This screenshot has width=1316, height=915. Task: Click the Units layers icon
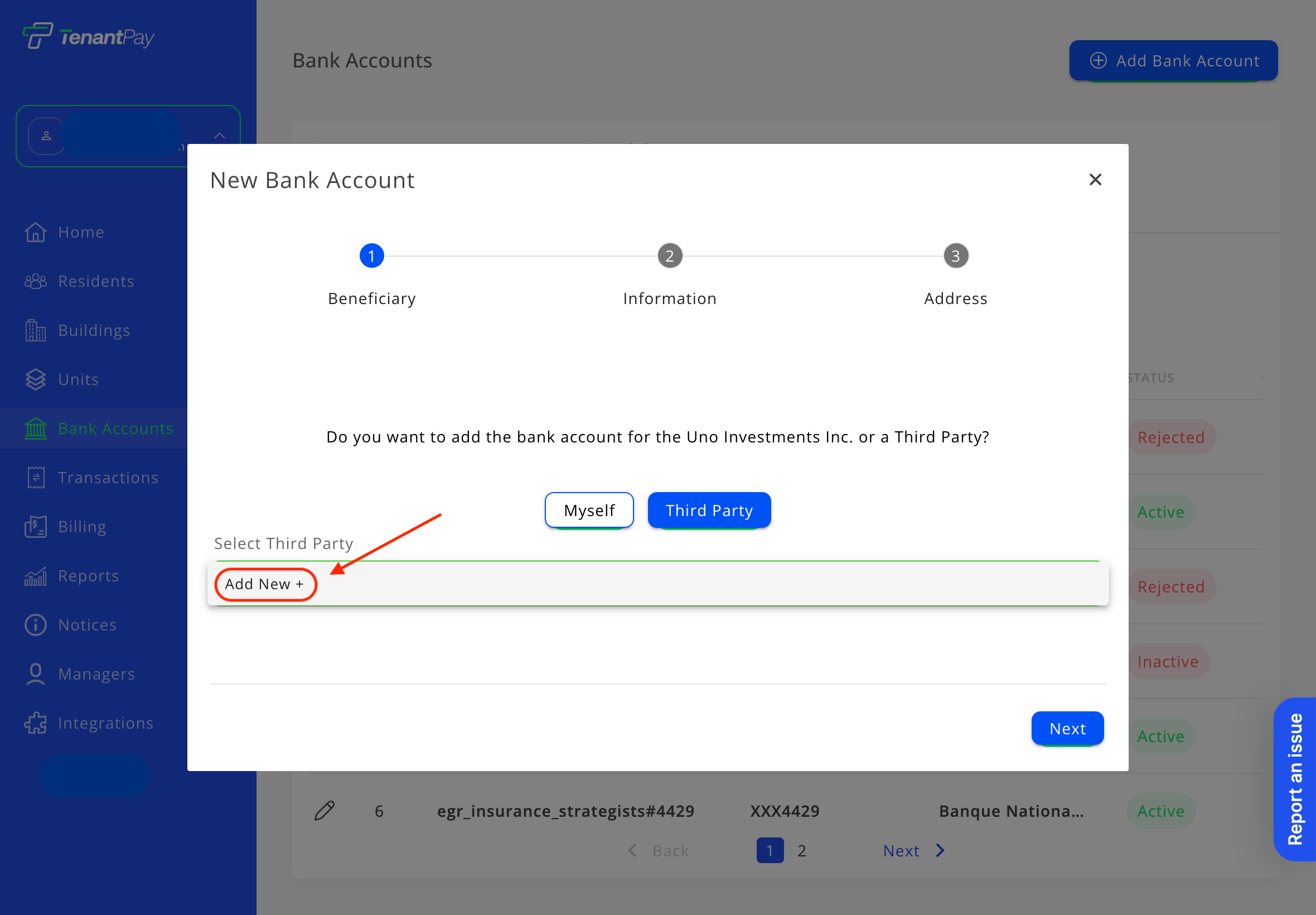click(36, 379)
